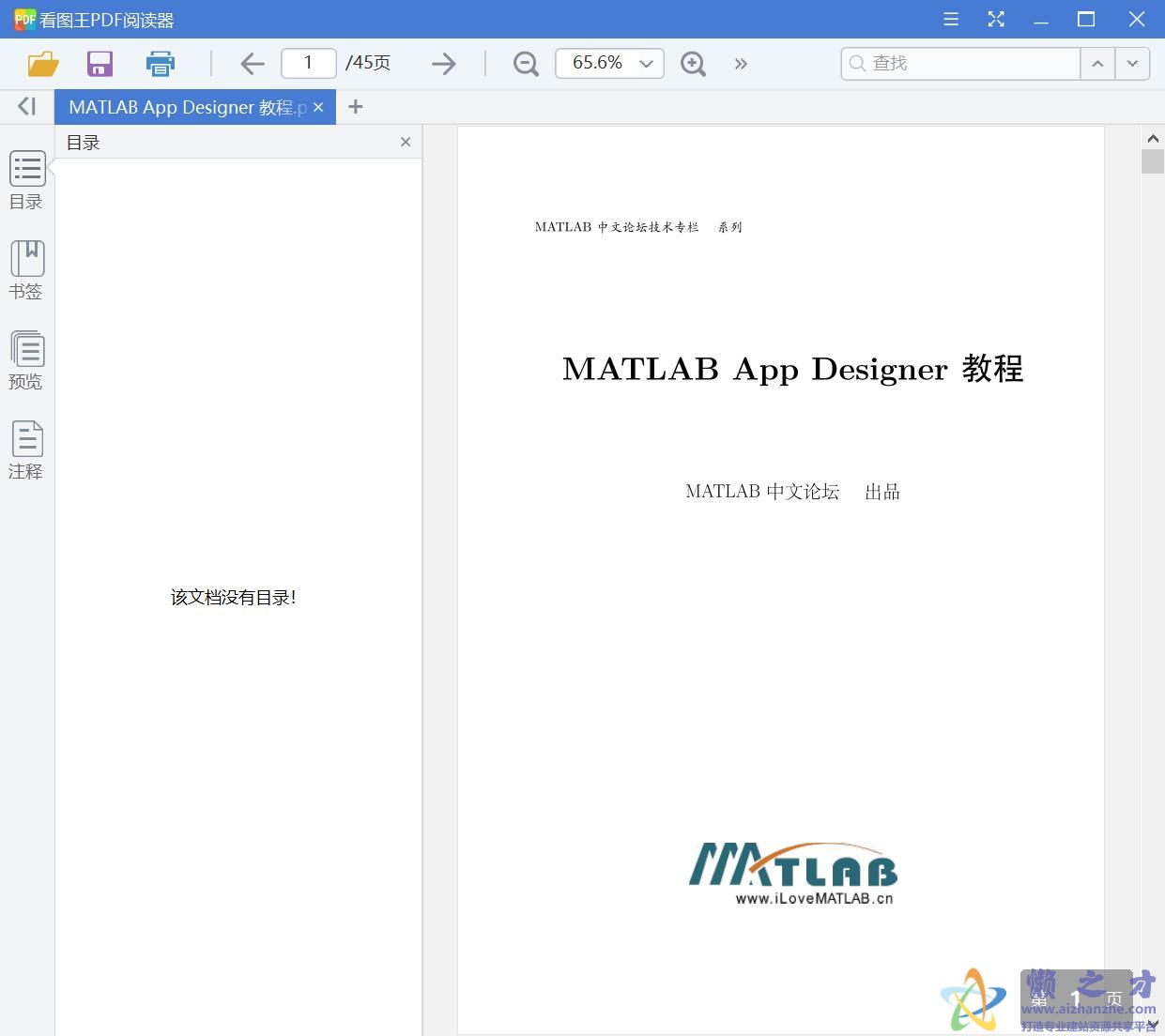Zoom in with plus magnifier

pyautogui.click(x=693, y=64)
